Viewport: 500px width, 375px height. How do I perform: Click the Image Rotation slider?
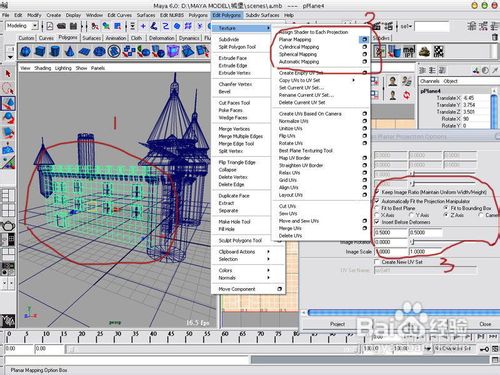(443, 242)
